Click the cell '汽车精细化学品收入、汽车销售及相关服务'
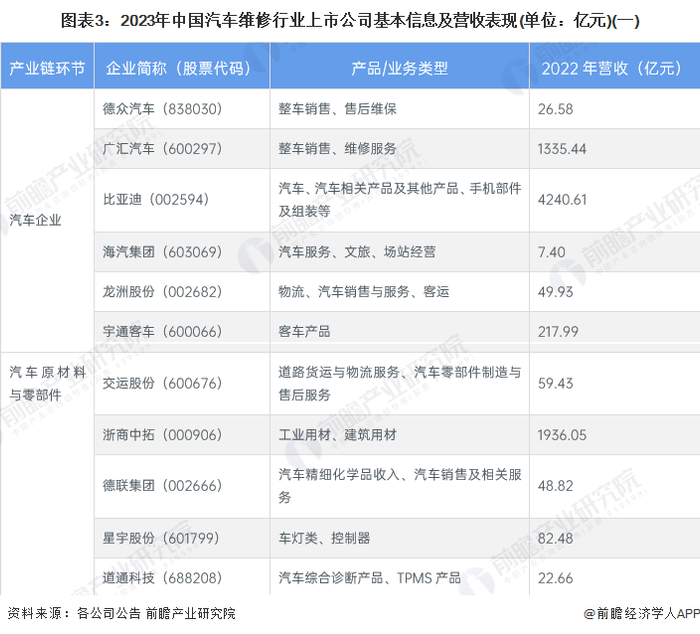This screenshot has width=700, height=634. click(x=400, y=485)
